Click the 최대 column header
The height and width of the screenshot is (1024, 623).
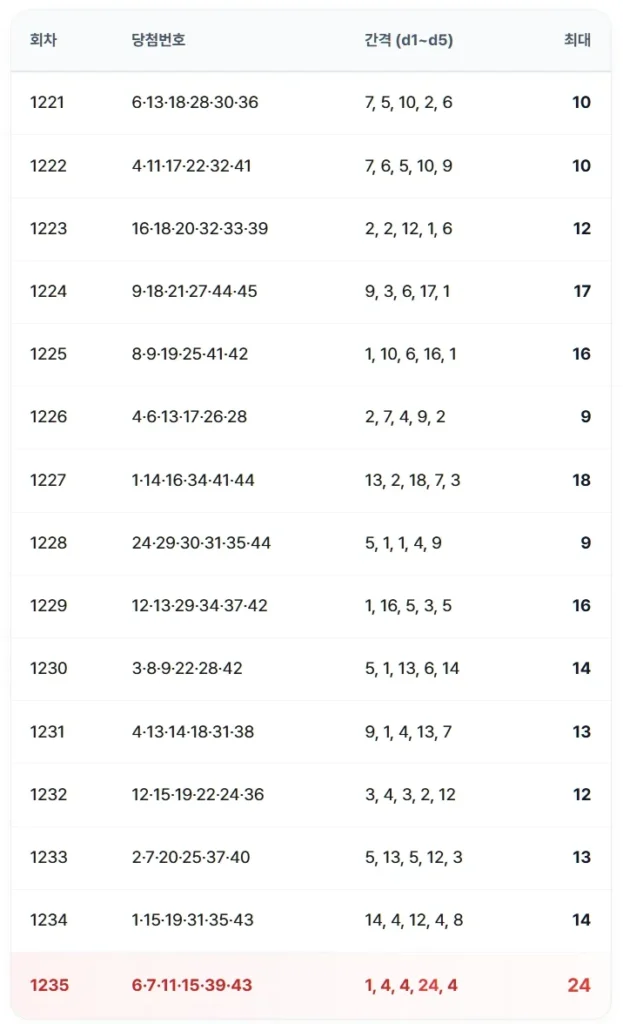tap(577, 40)
